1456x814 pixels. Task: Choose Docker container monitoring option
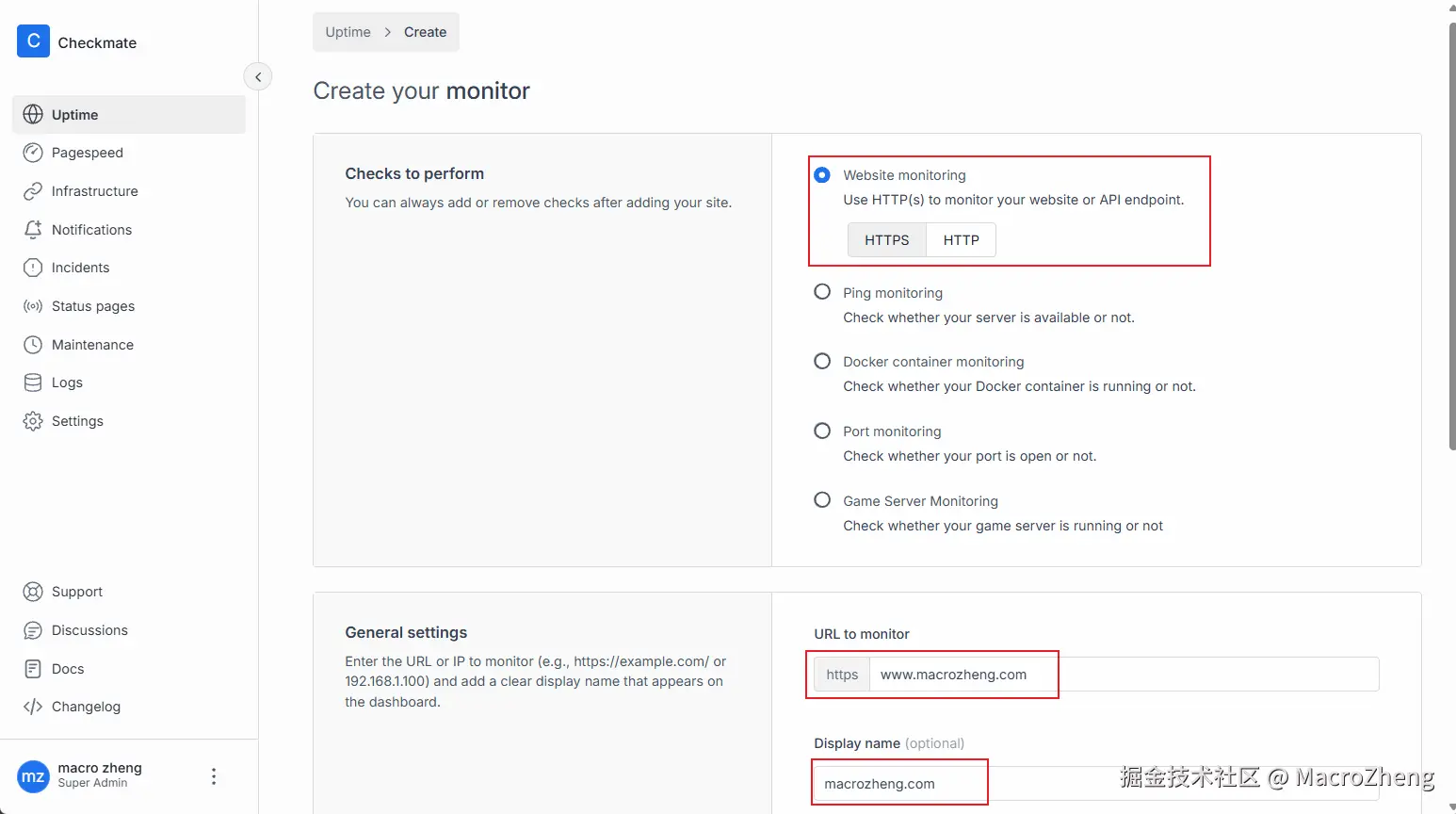(x=822, y=362)
